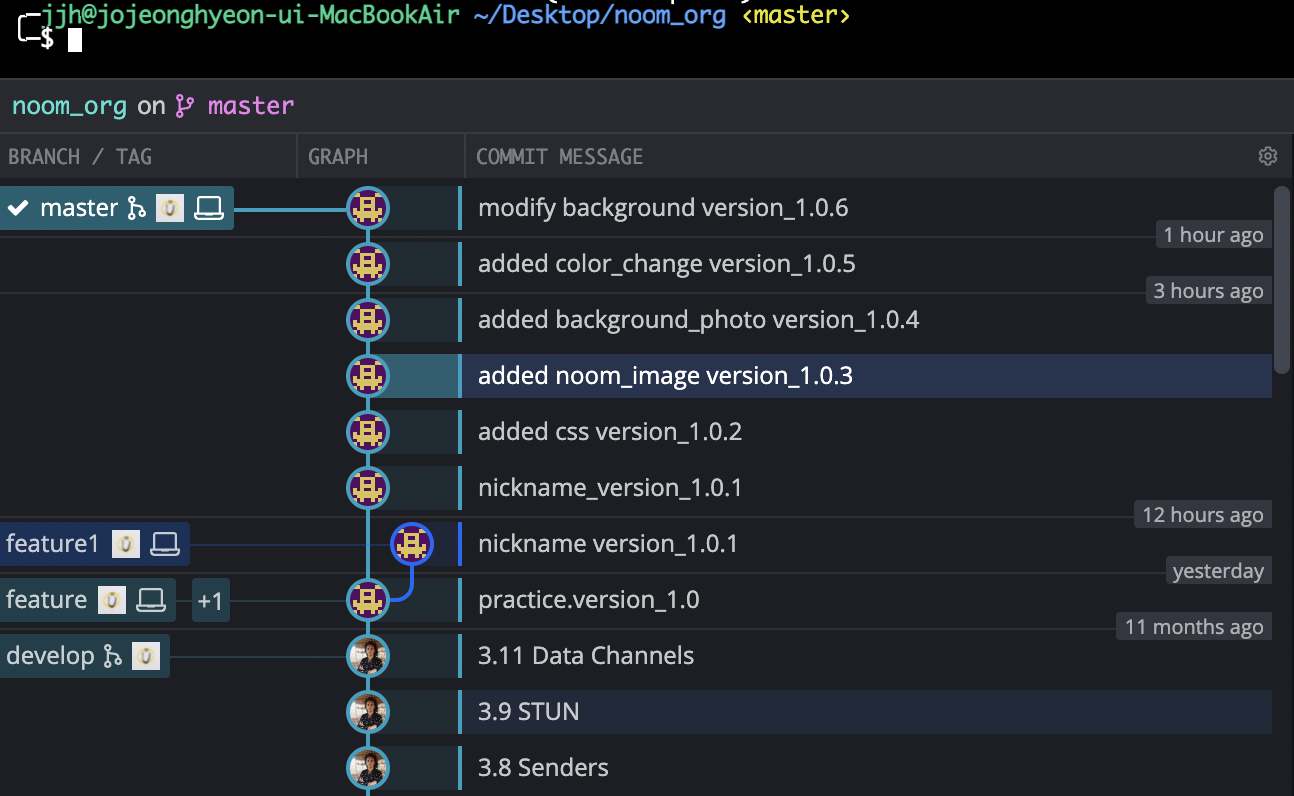The height and width of the screenshot is (796, 1294).
Task: Click the highlighted commit node for 'nickname version_1.0.1'
Action: tap(414, 544)
